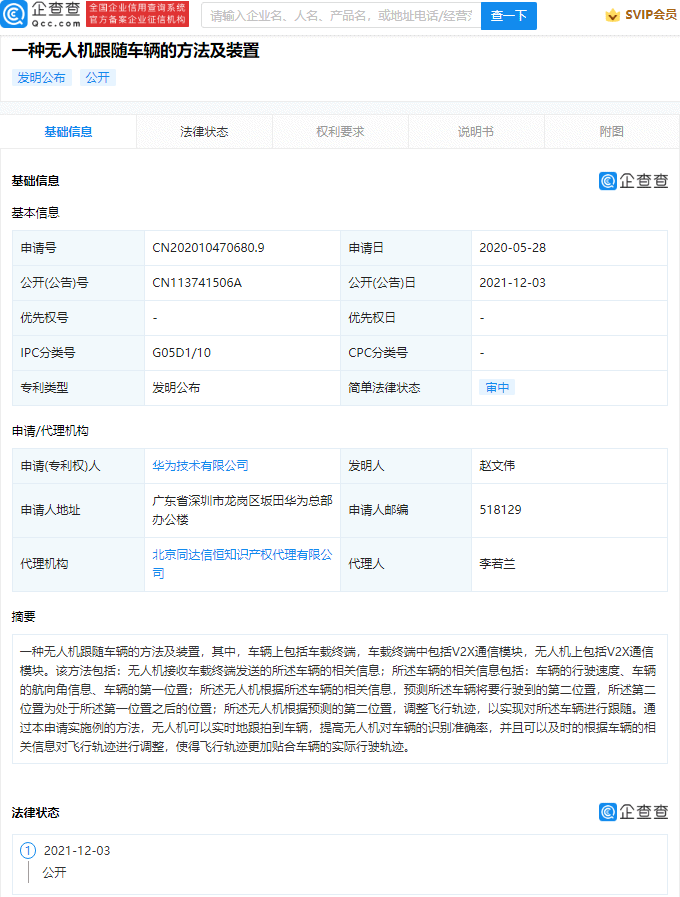
Task: Click the Qichacha watermark logo beside 基础信息
Action: coord(633,181)
